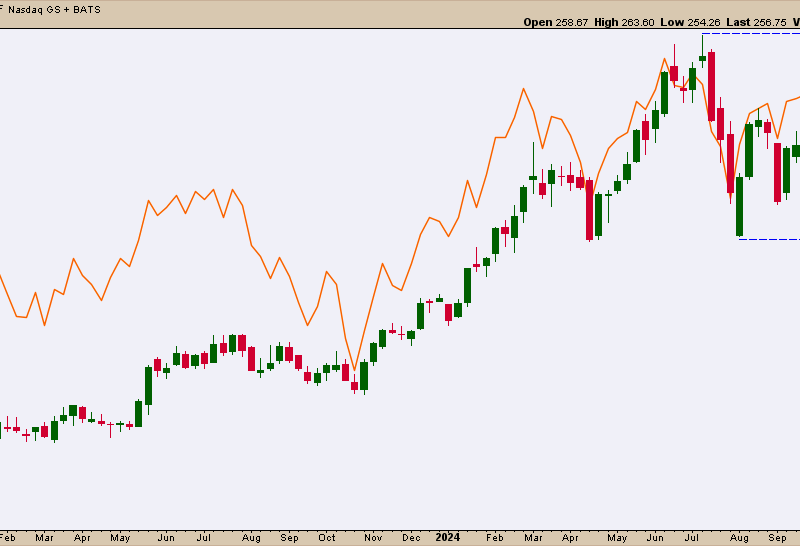Screen dimensions: 800x546
Task: Click the Oct label on time axis
Action: (327, 538)
